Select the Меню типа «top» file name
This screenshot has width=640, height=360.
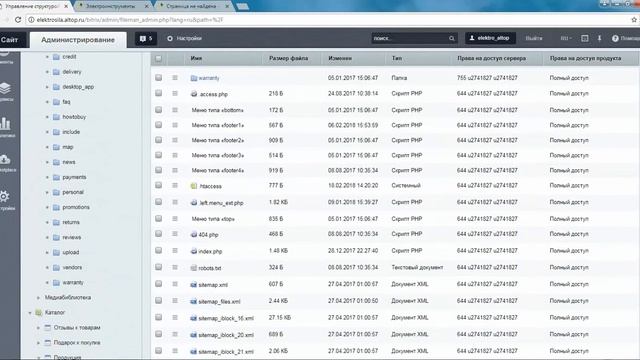click(213, 219)
